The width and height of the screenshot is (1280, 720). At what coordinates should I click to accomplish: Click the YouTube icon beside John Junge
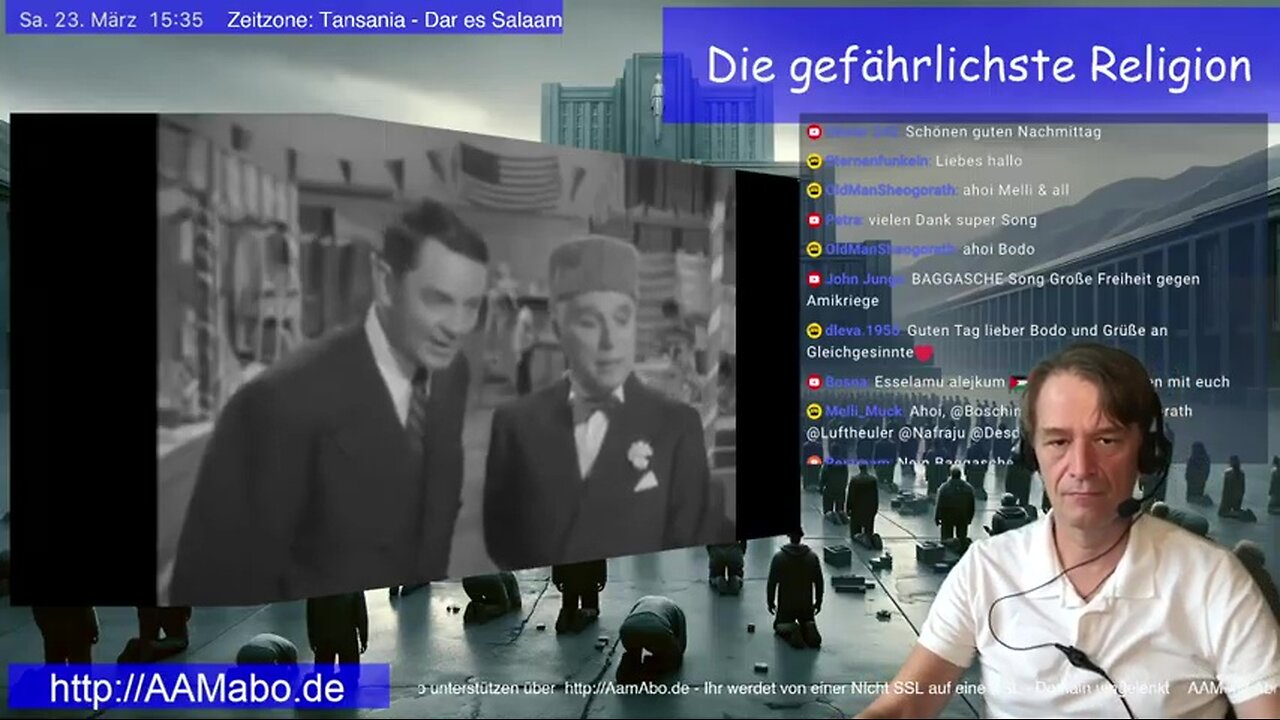814,280
